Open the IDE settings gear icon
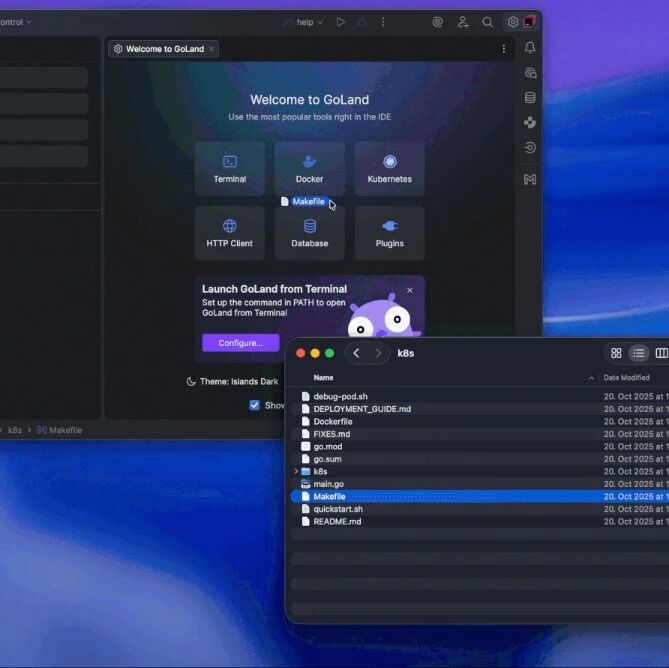This screenshot has width=669, height=668. (x=513, y=22)
